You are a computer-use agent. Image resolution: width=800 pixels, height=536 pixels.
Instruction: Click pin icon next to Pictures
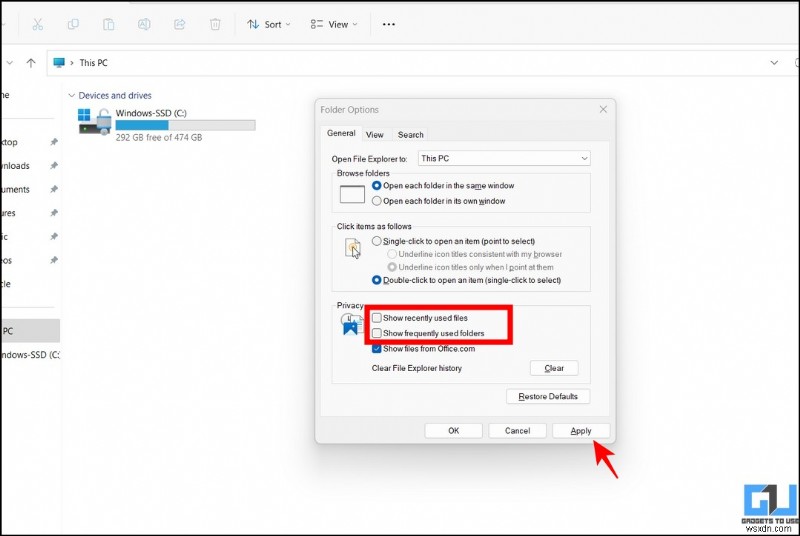tap(54, 213)
